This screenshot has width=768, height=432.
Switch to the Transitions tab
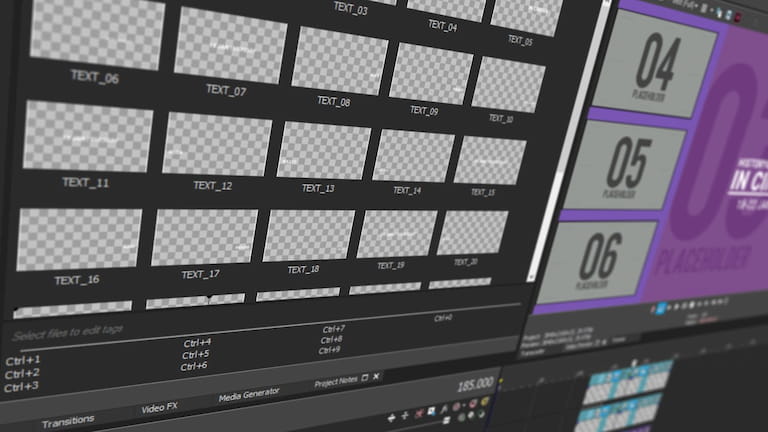(x=68, y=421)
